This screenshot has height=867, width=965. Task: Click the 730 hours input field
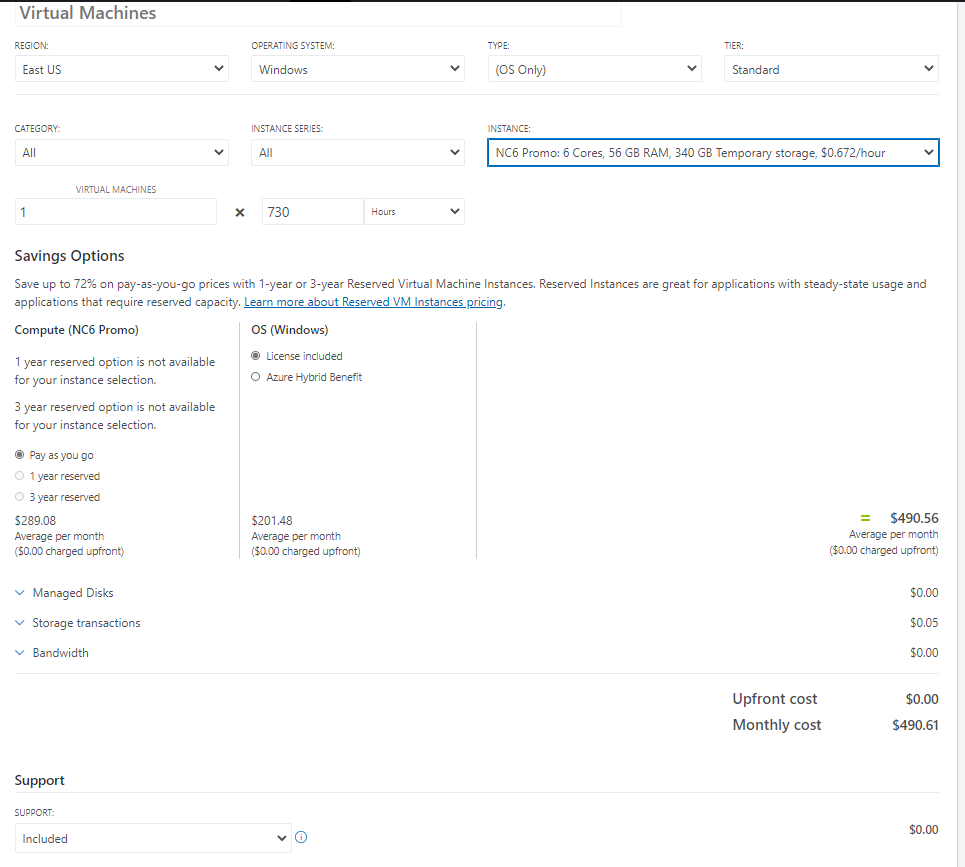(311, 211)
